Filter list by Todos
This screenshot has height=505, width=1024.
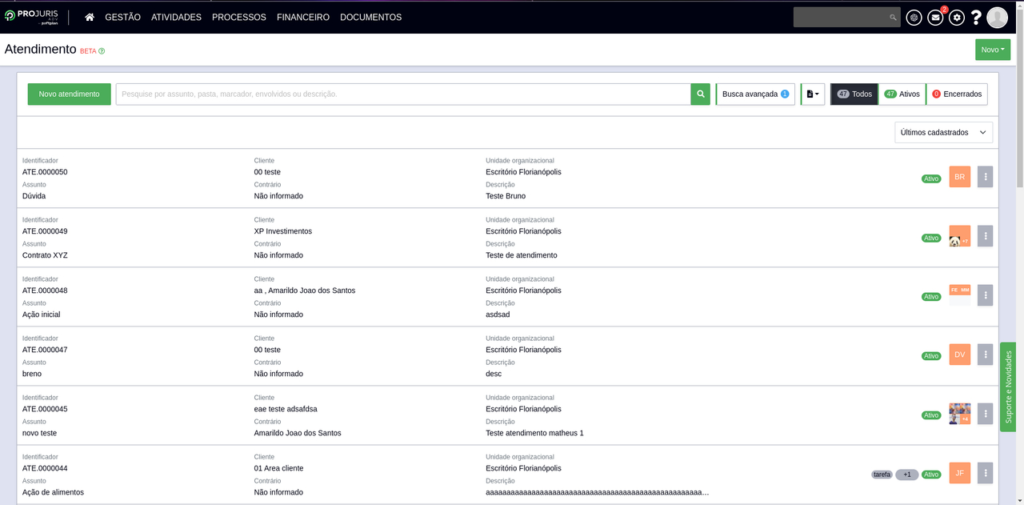[x=854, y=94]
